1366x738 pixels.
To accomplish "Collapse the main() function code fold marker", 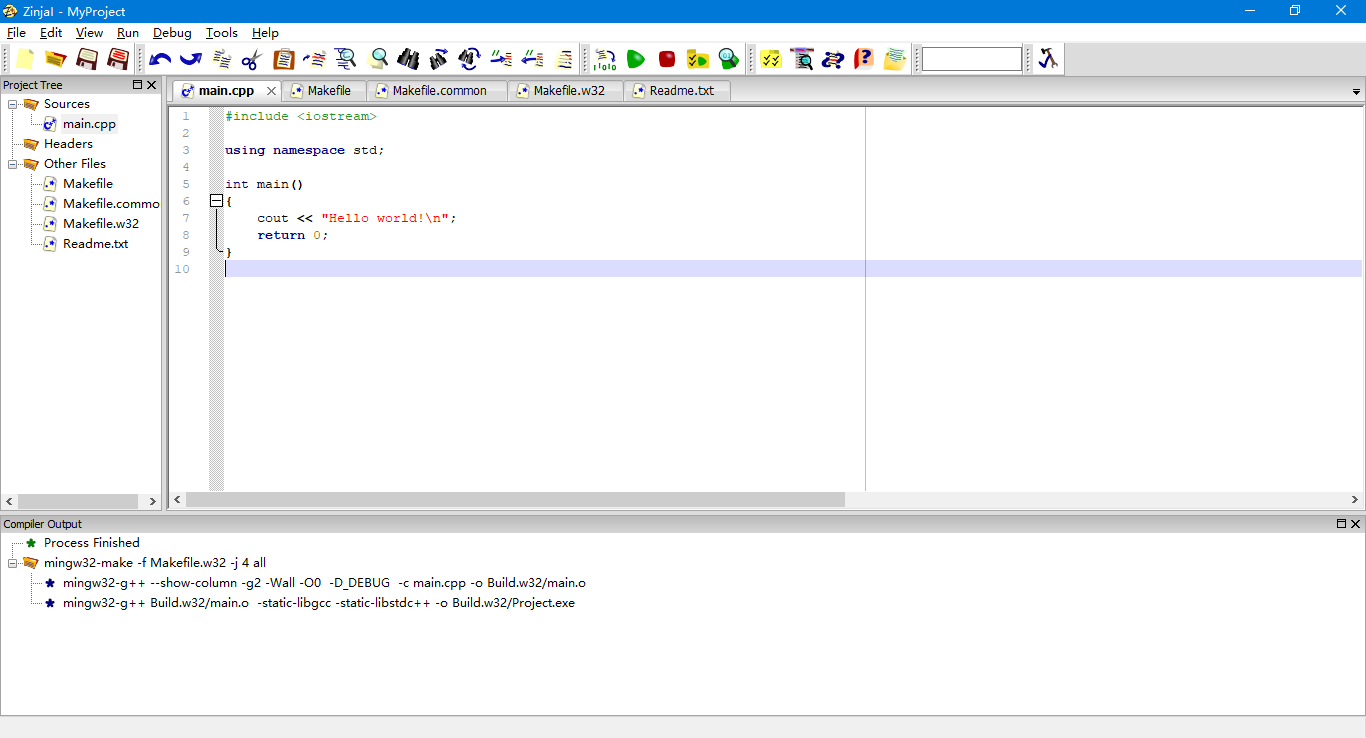I will [216, 200].
